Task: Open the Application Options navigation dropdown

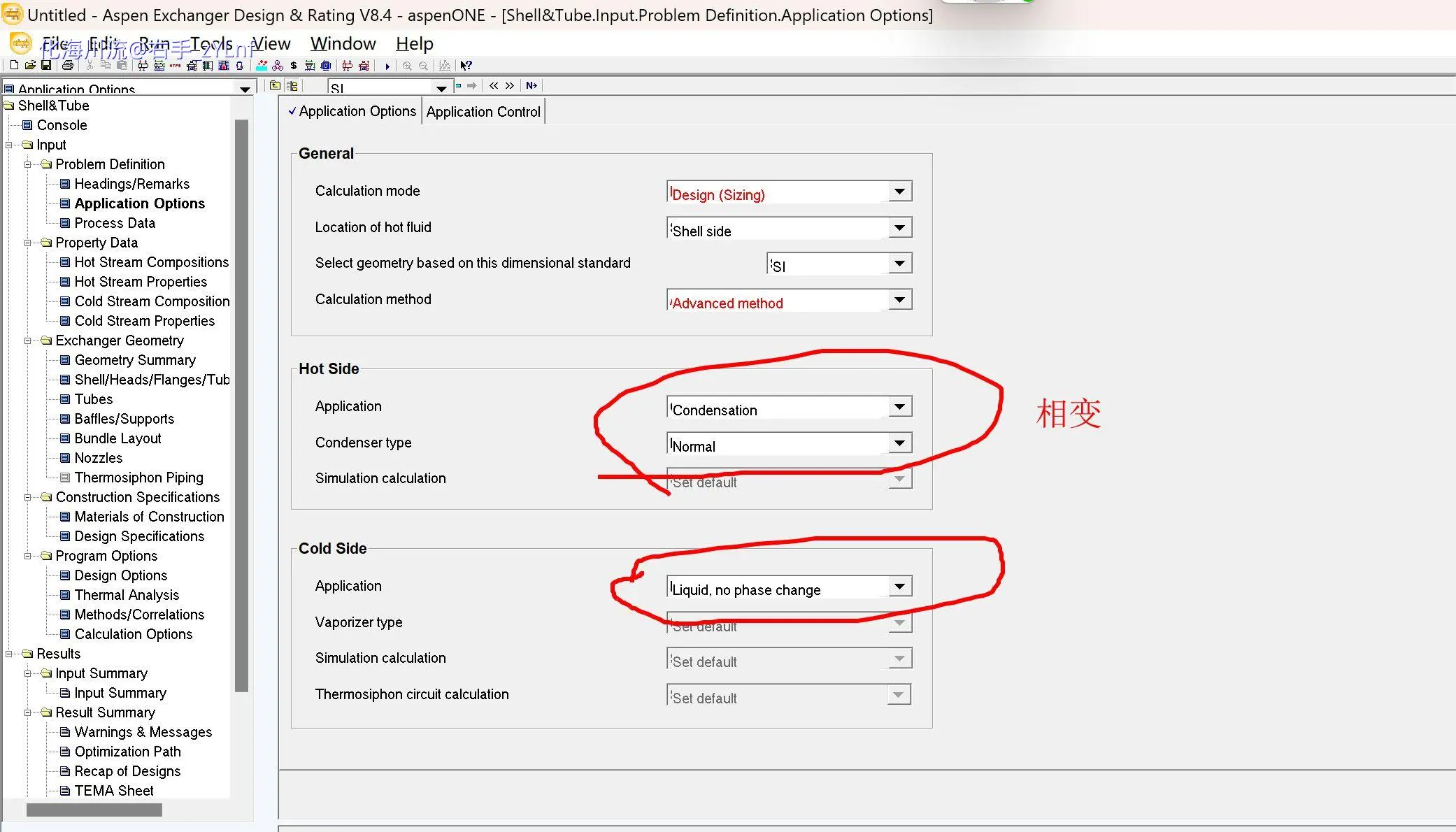Action: 245,88
